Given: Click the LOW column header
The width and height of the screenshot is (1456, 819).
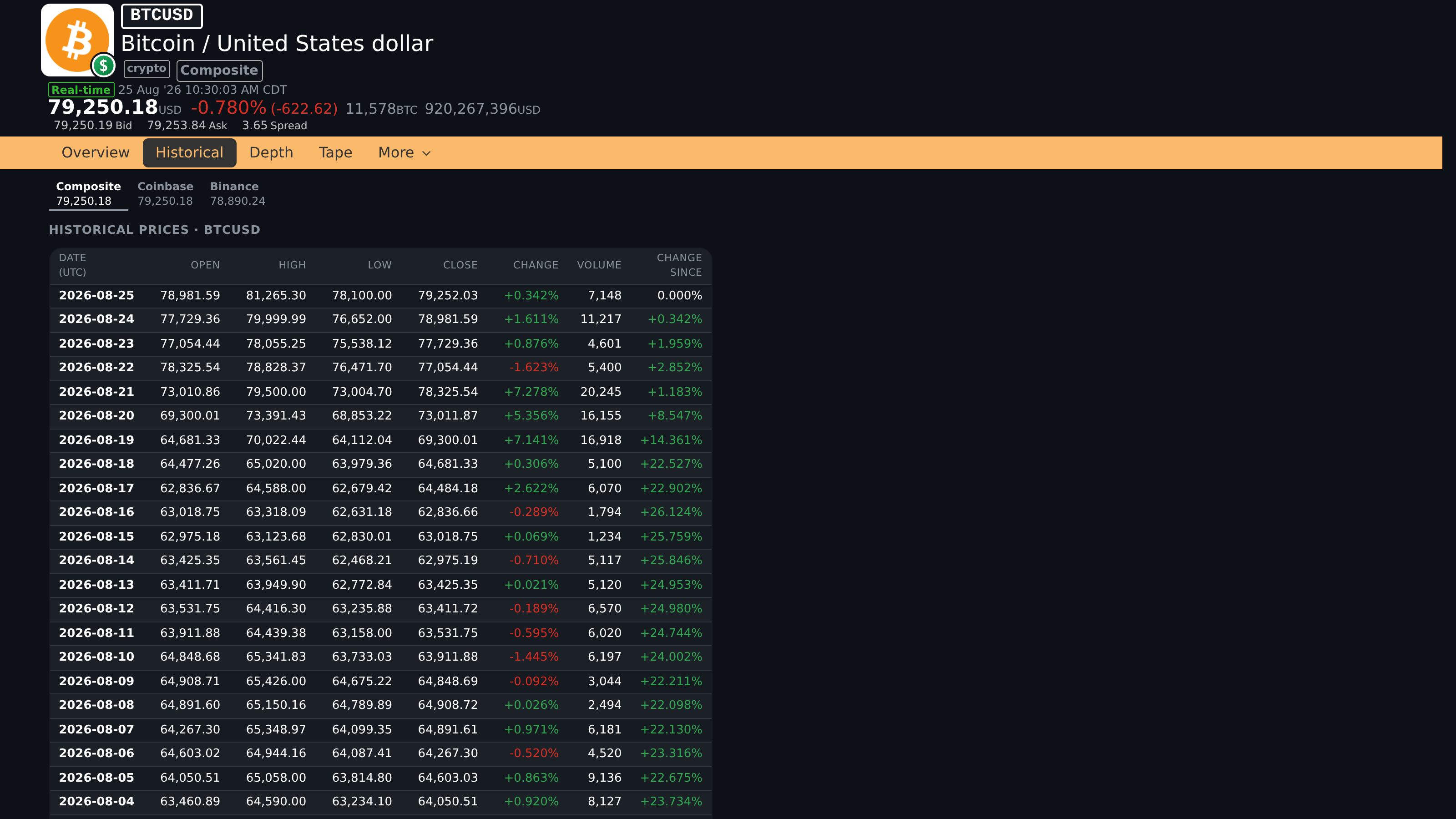Looking at the screenshot, I should (x=380, y=265).
